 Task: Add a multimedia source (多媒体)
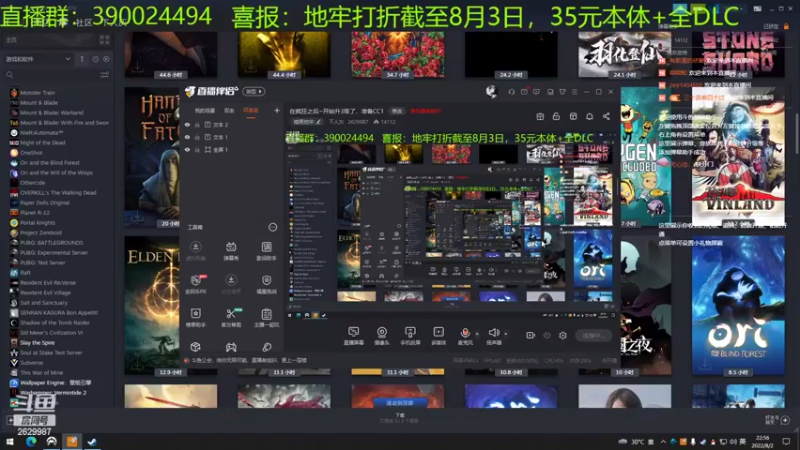(438, 335)
